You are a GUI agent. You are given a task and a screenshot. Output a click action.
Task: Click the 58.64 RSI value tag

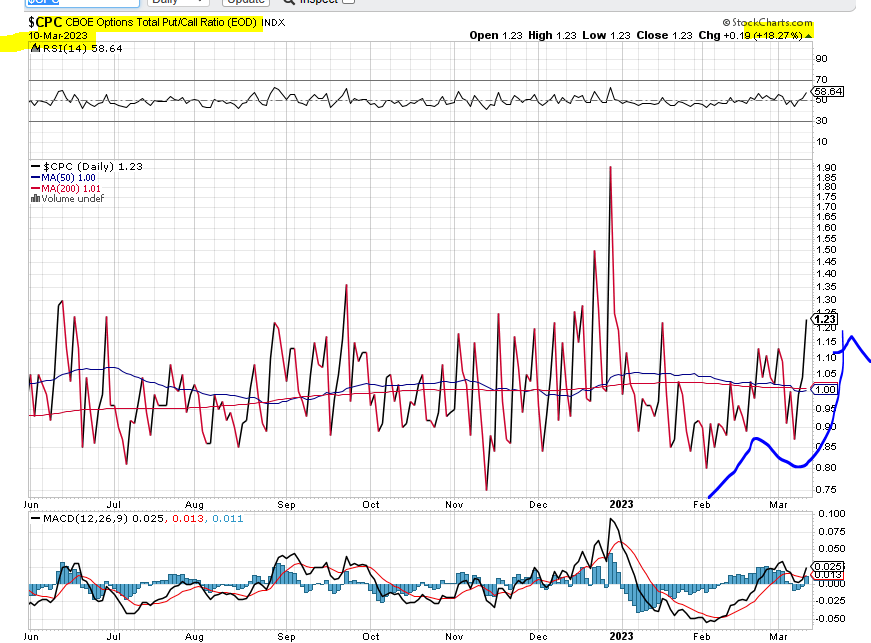click(x=829, y=91)
